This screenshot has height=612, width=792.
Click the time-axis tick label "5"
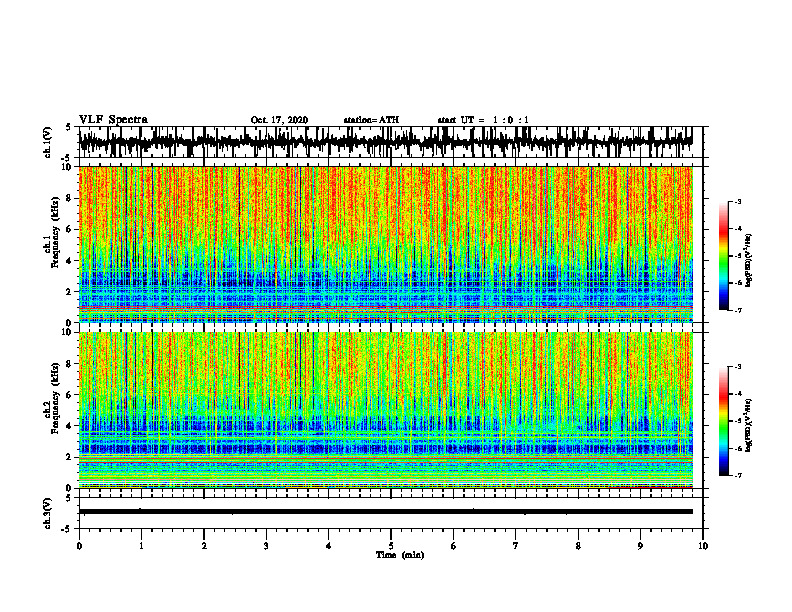point(391,546)
